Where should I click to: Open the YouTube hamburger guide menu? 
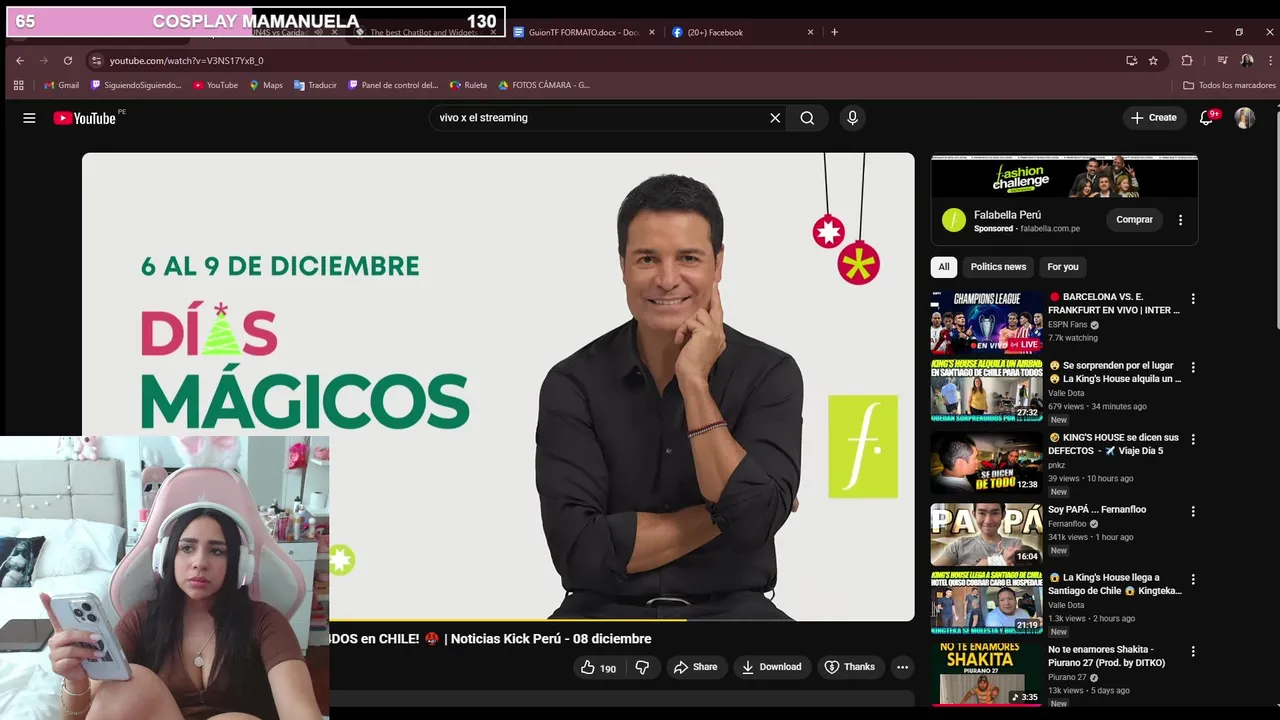click(29, 118)
